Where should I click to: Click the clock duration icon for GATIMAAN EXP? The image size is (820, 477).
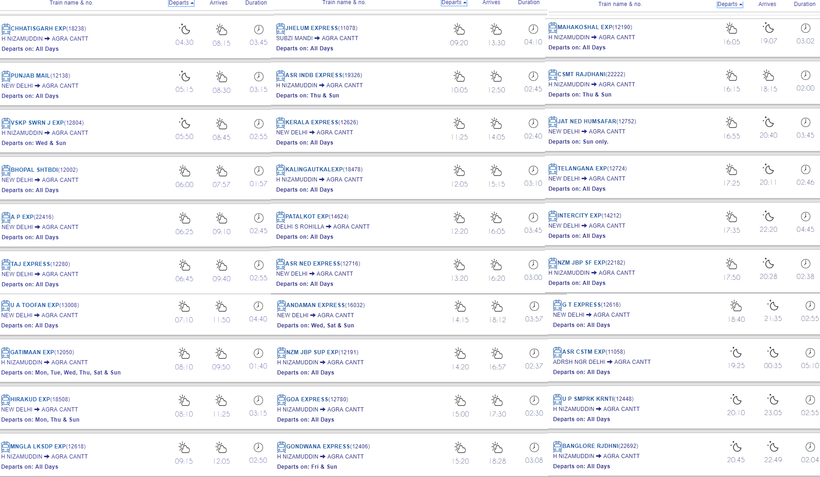click(x=258, y=353)
